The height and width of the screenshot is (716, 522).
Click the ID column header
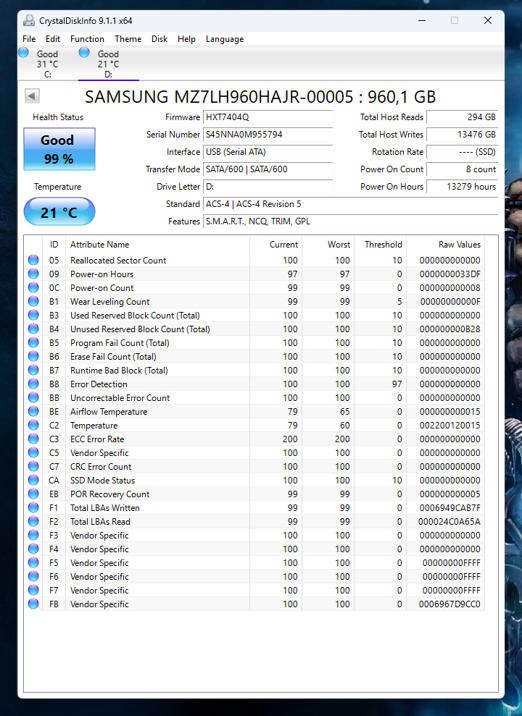(x=54, y=244)
